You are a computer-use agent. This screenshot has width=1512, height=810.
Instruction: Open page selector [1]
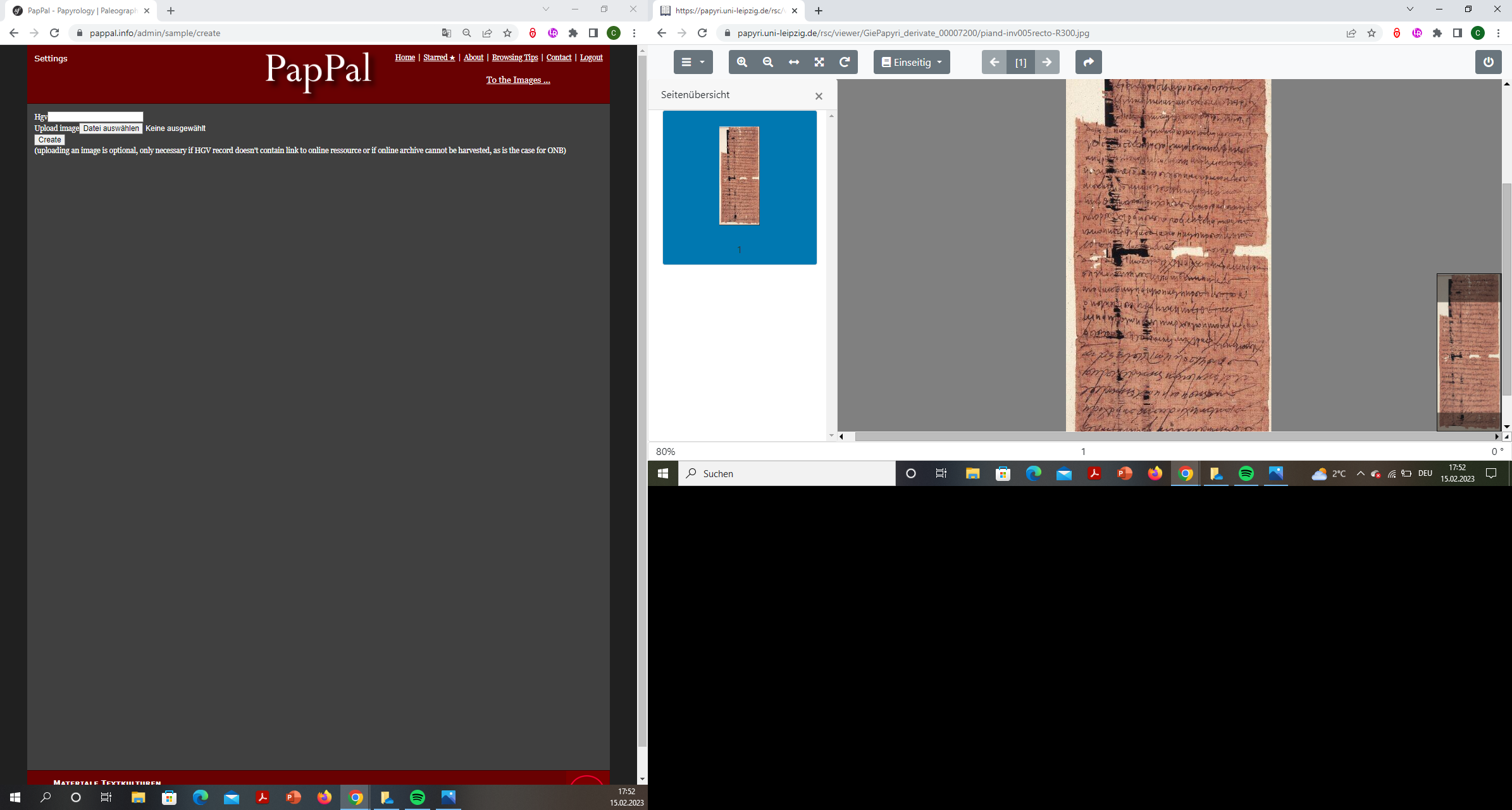point(1020,62)
